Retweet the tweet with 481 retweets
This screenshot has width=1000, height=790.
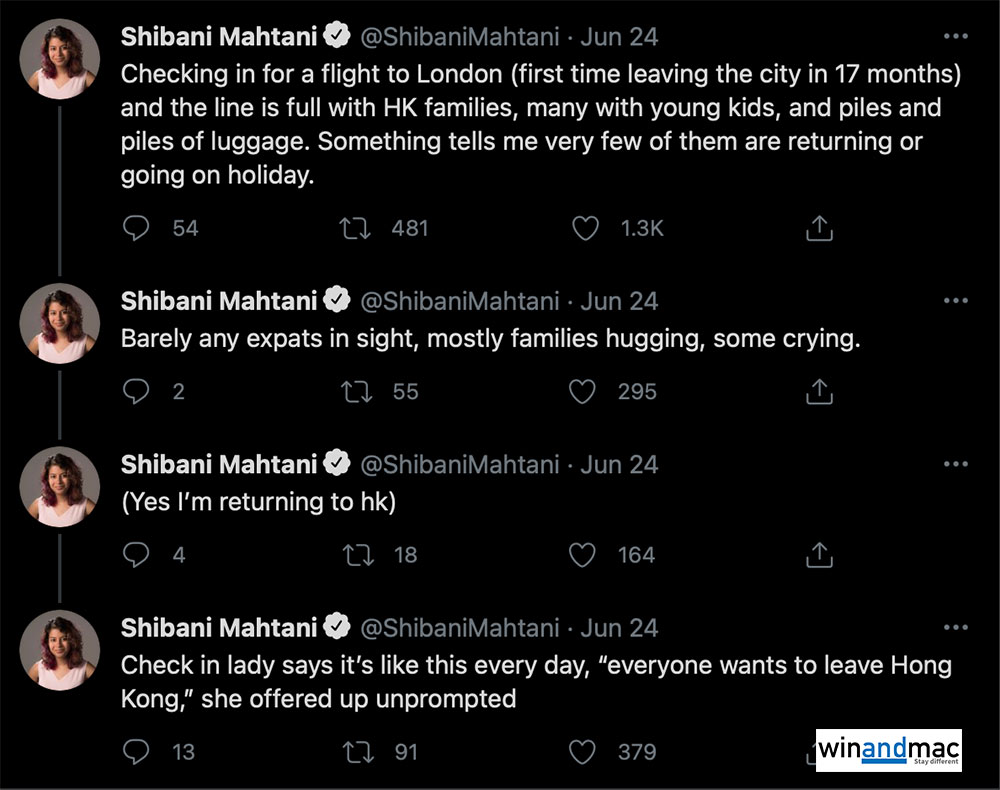point(355,229)
